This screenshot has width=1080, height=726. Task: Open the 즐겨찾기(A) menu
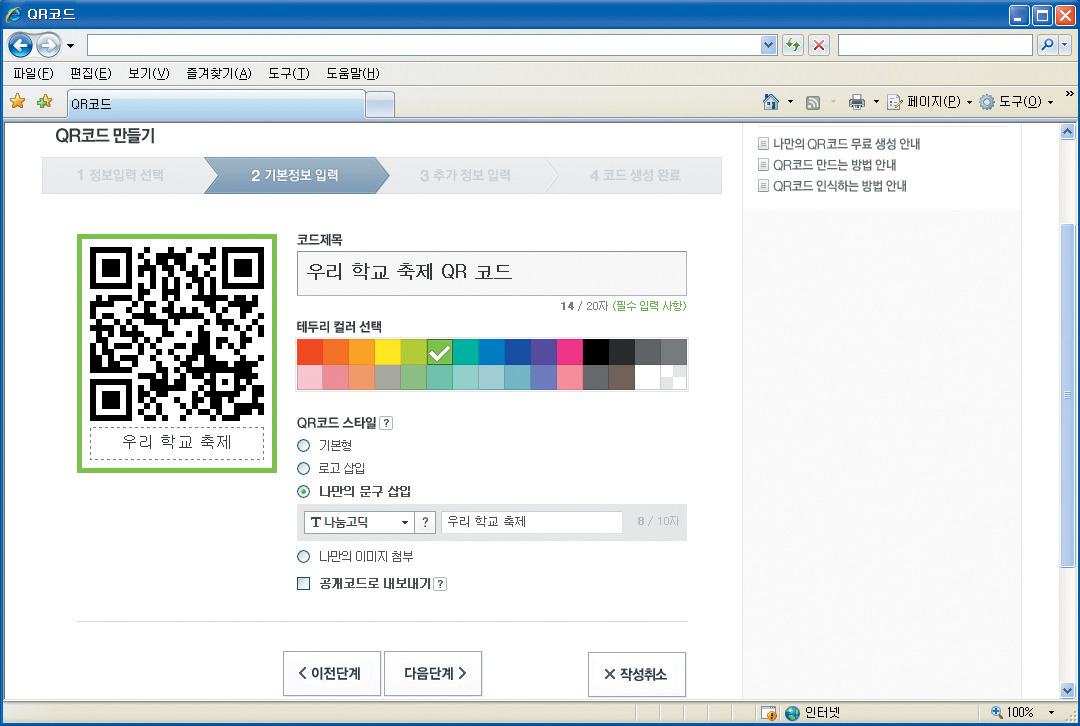tap(218, 74)
